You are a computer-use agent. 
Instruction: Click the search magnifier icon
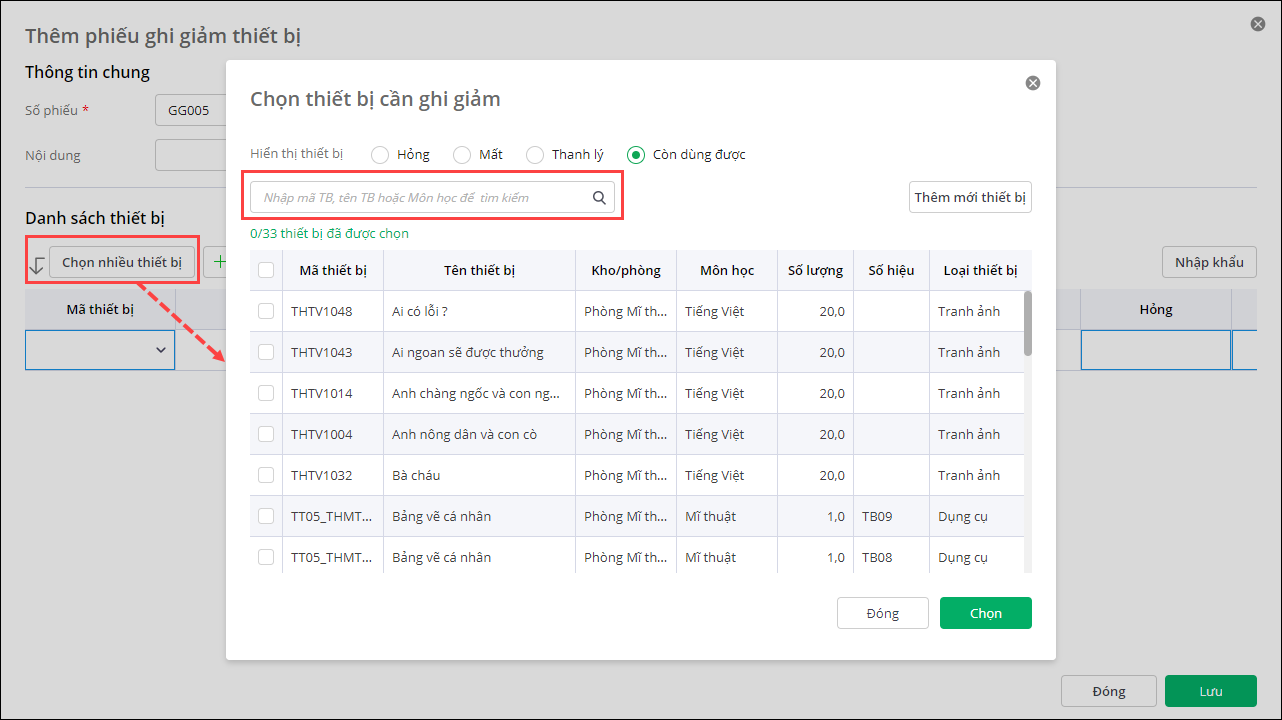599,198
